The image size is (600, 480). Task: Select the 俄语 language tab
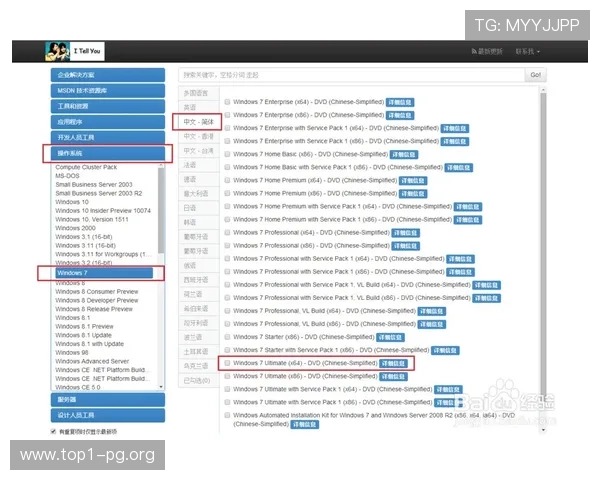(x=199, y=266)
